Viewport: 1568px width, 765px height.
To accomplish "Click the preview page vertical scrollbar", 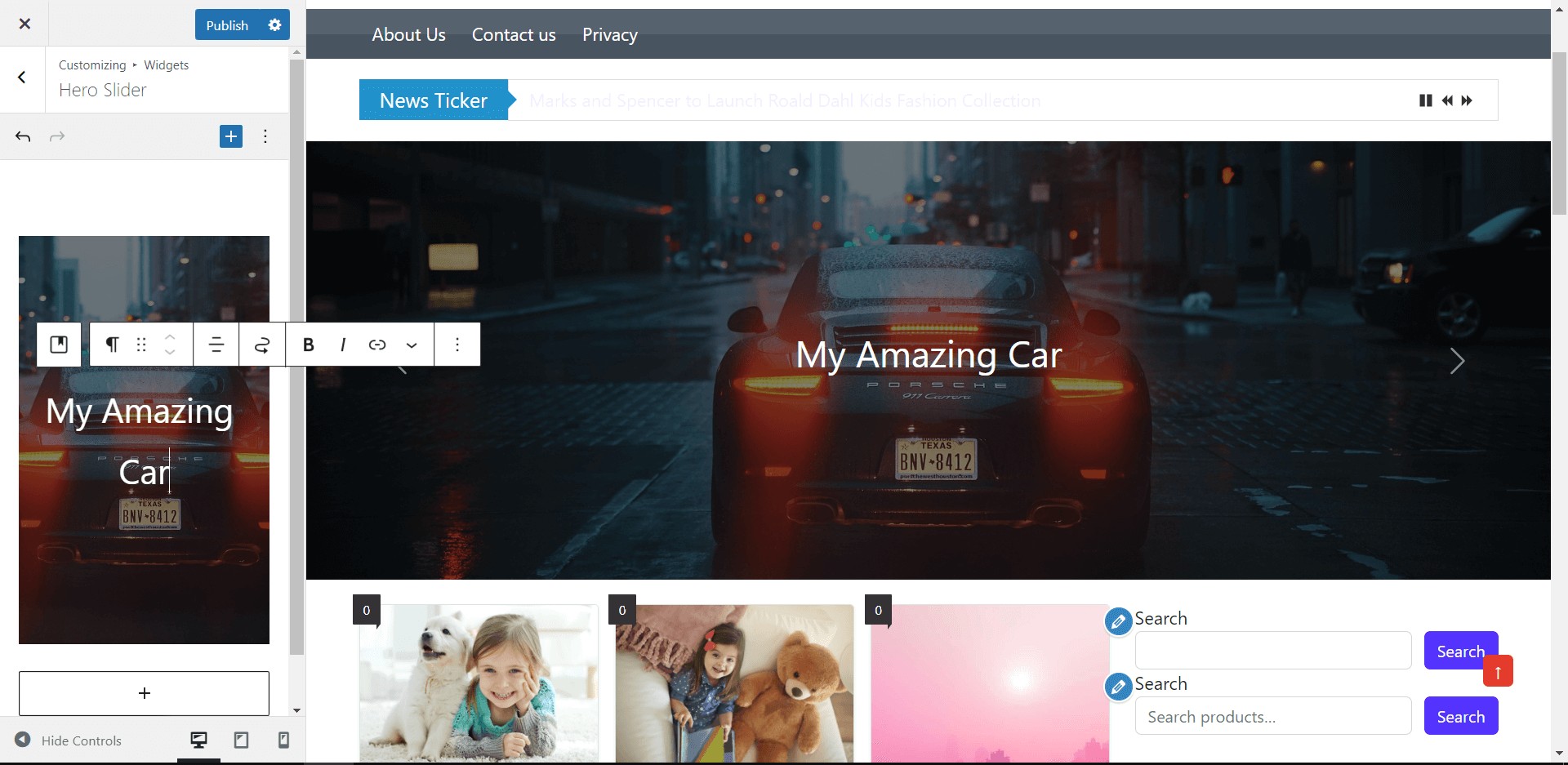I will [1559, 133].
